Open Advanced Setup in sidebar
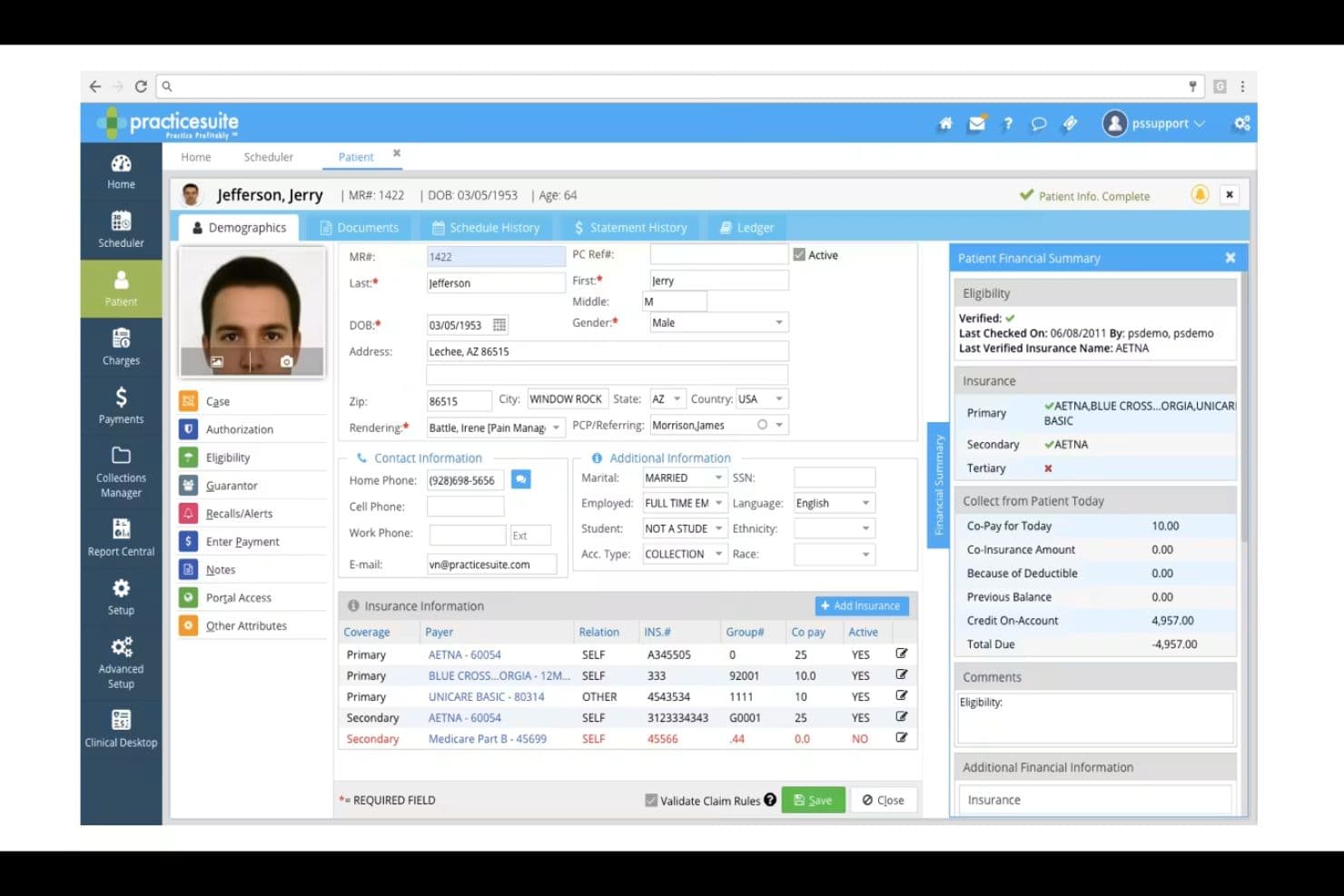The height and width of the screenshot is (896, 1344). (x=121, y=662)
